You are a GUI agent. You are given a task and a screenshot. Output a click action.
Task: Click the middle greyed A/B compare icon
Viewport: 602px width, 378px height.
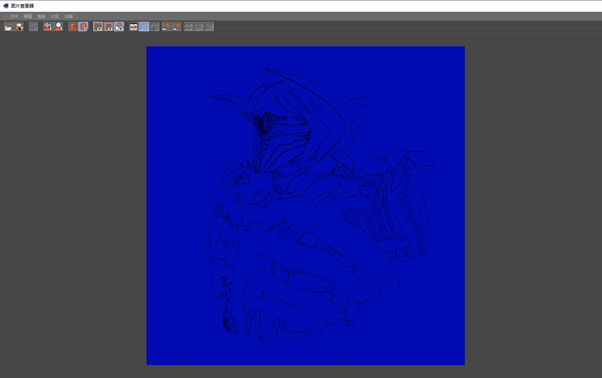point(198,26)
